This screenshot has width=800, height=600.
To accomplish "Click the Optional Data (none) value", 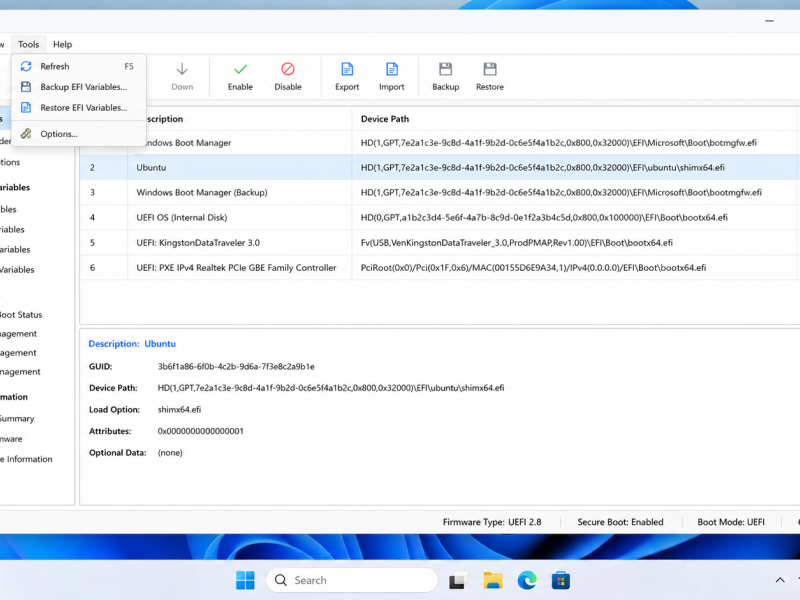I will point(170,453).
